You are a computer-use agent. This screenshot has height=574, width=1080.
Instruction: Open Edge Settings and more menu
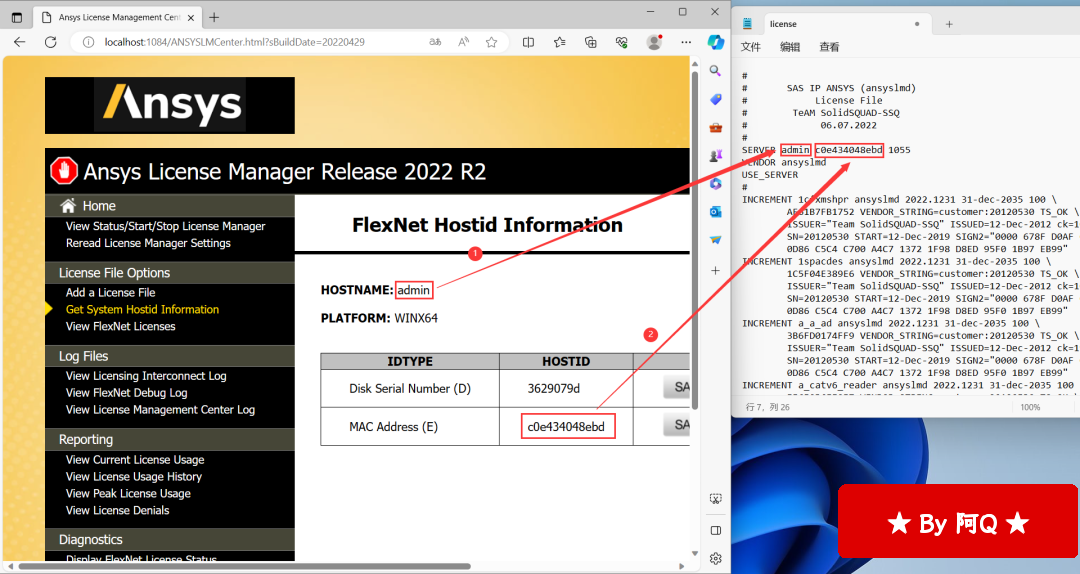coord(685,42)
